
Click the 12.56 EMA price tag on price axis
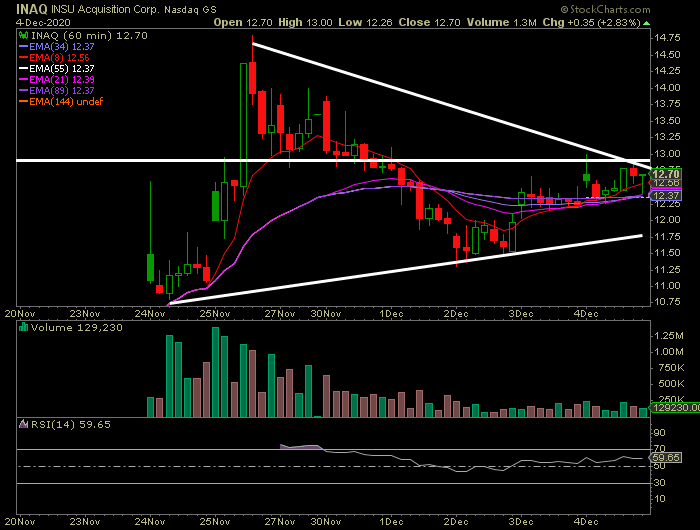click(666, 183)
